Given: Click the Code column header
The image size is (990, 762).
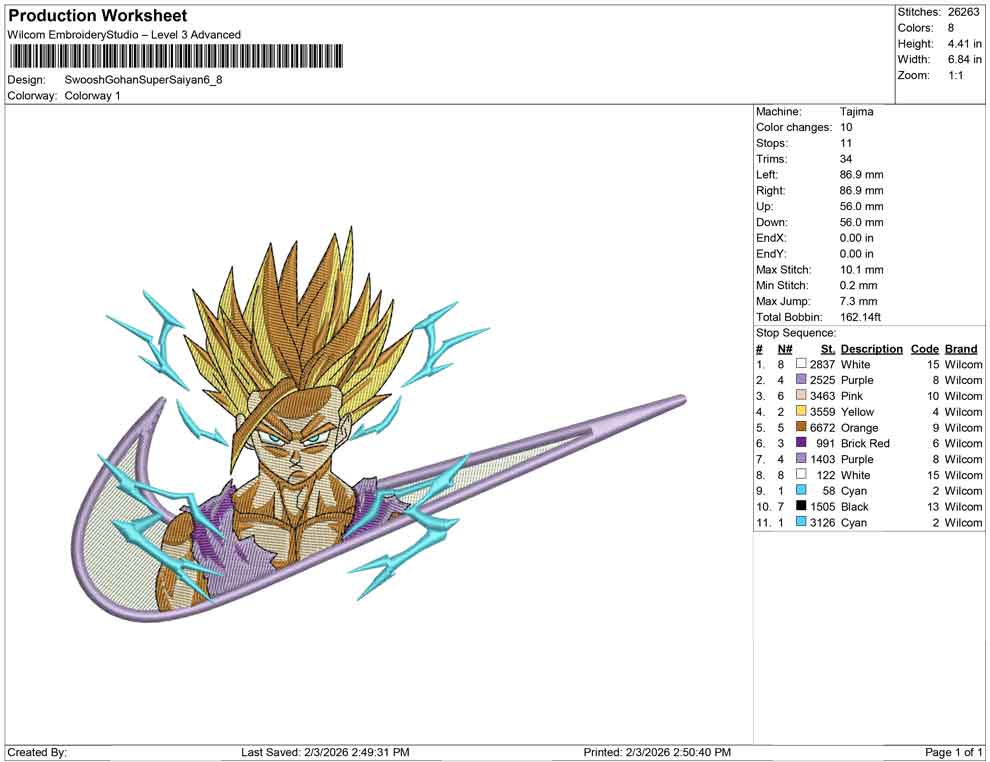Looking at the screenshot, I should click(925, 348).
